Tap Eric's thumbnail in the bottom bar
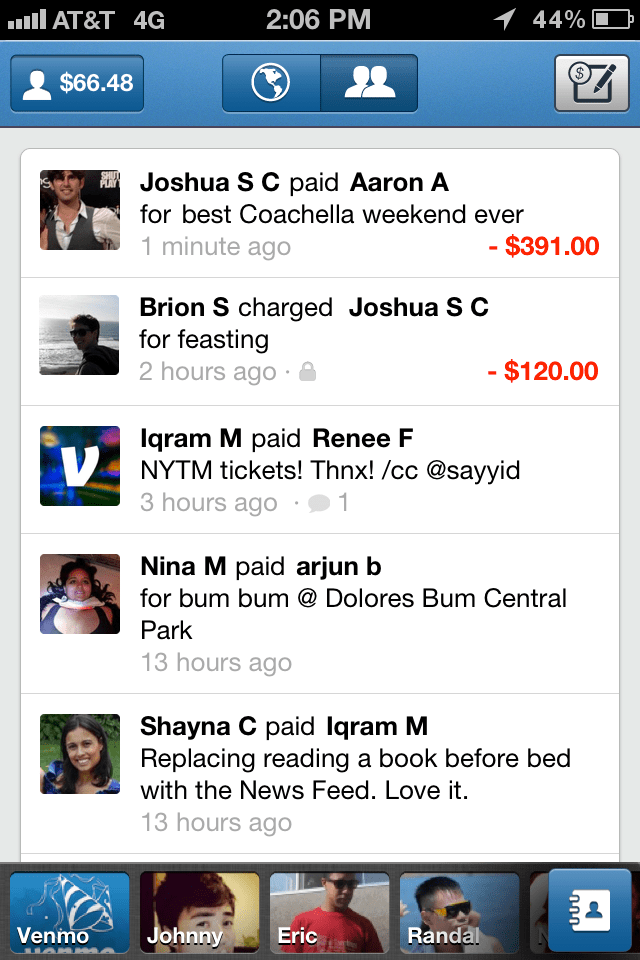640x960 pixels. tap(328, 910)
